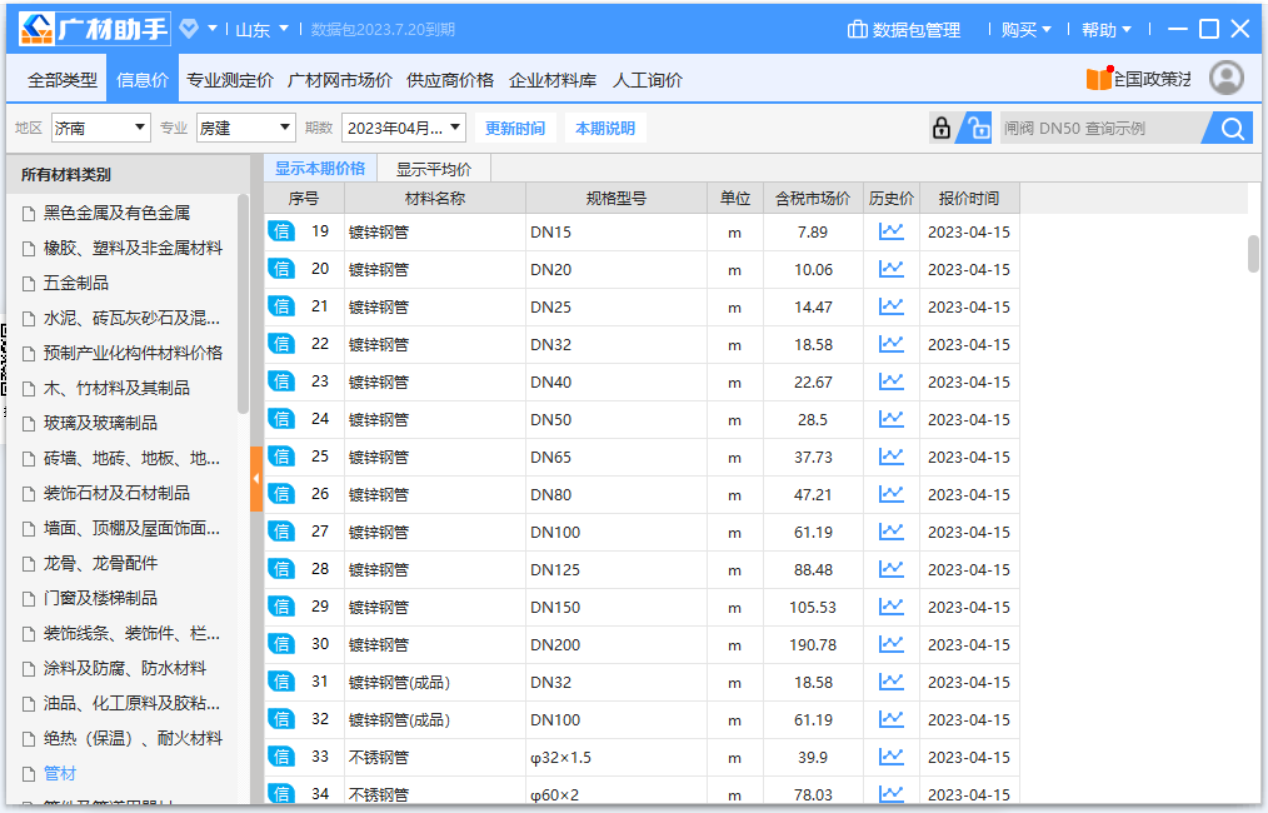This screenshot has width=1268, height=813.
Task: Select 门窗及楼梯制品 category
Action: point(101,598)
